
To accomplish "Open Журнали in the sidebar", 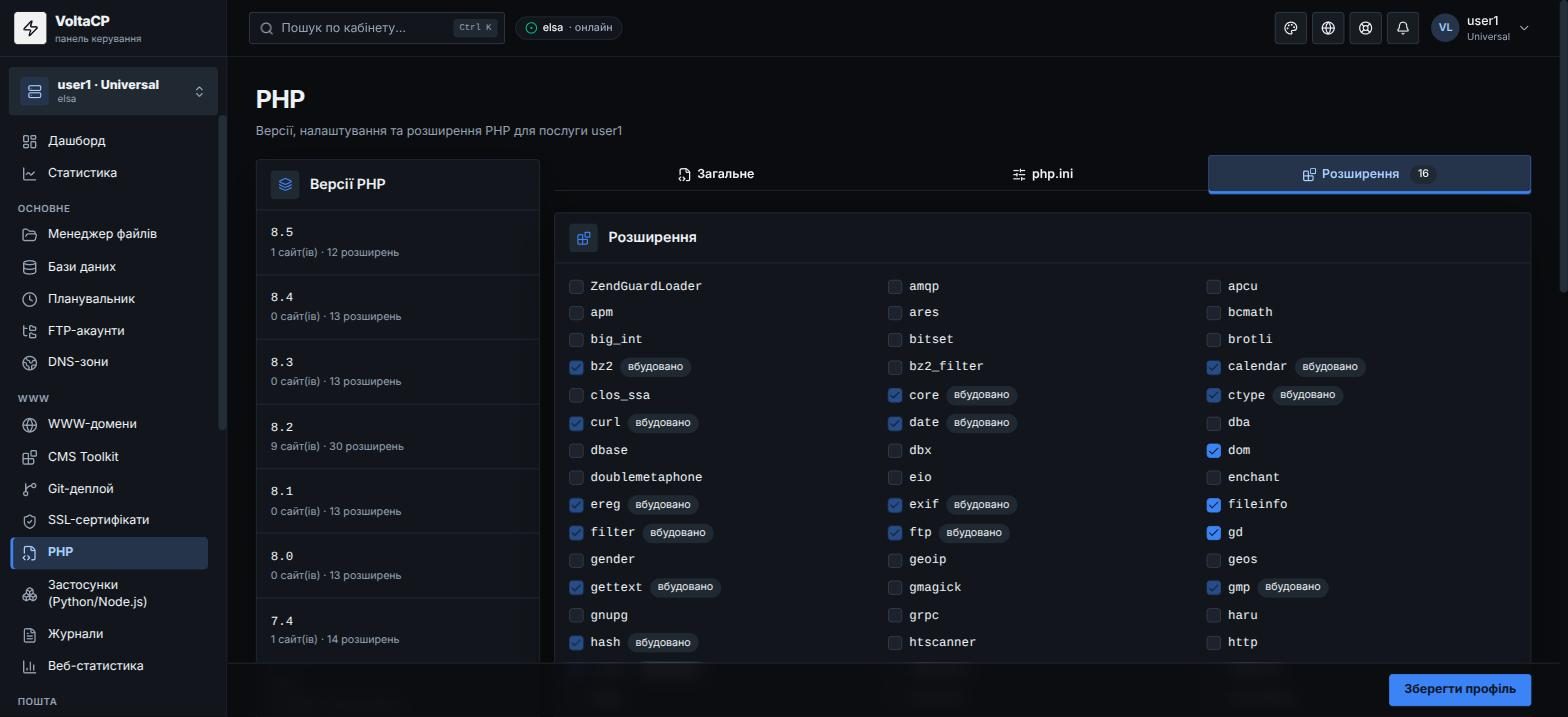I will click(109, 634).
